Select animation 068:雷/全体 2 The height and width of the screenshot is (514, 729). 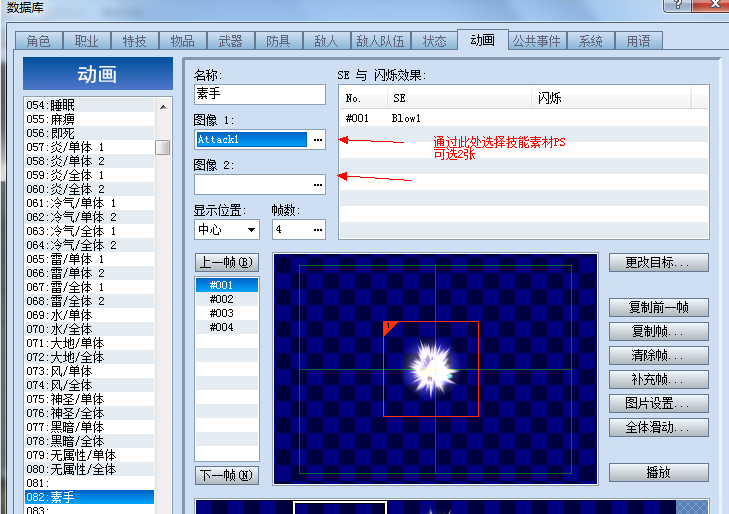[x=89, y=301]
